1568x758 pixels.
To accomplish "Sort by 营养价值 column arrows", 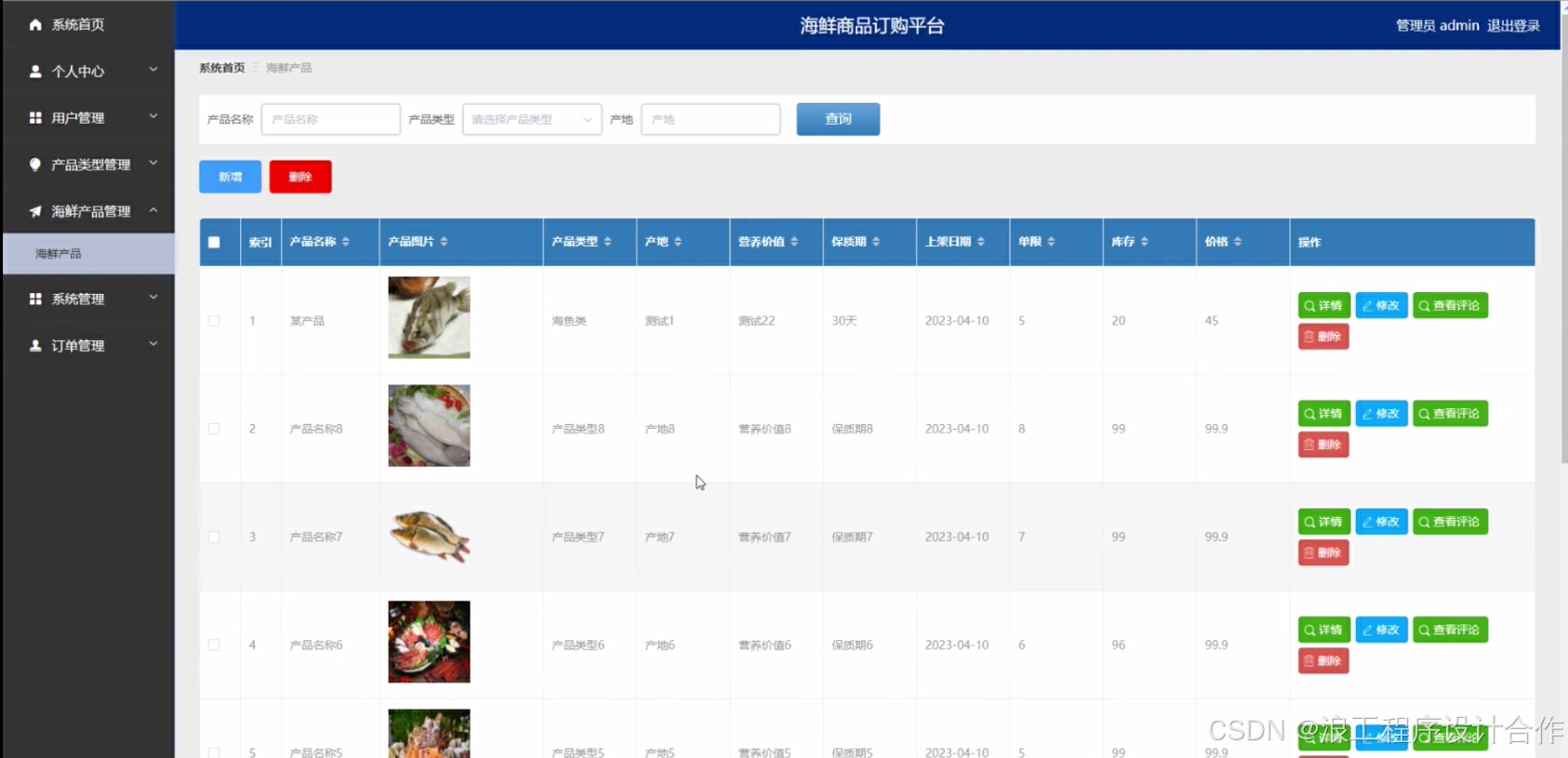I will [794, 242].
